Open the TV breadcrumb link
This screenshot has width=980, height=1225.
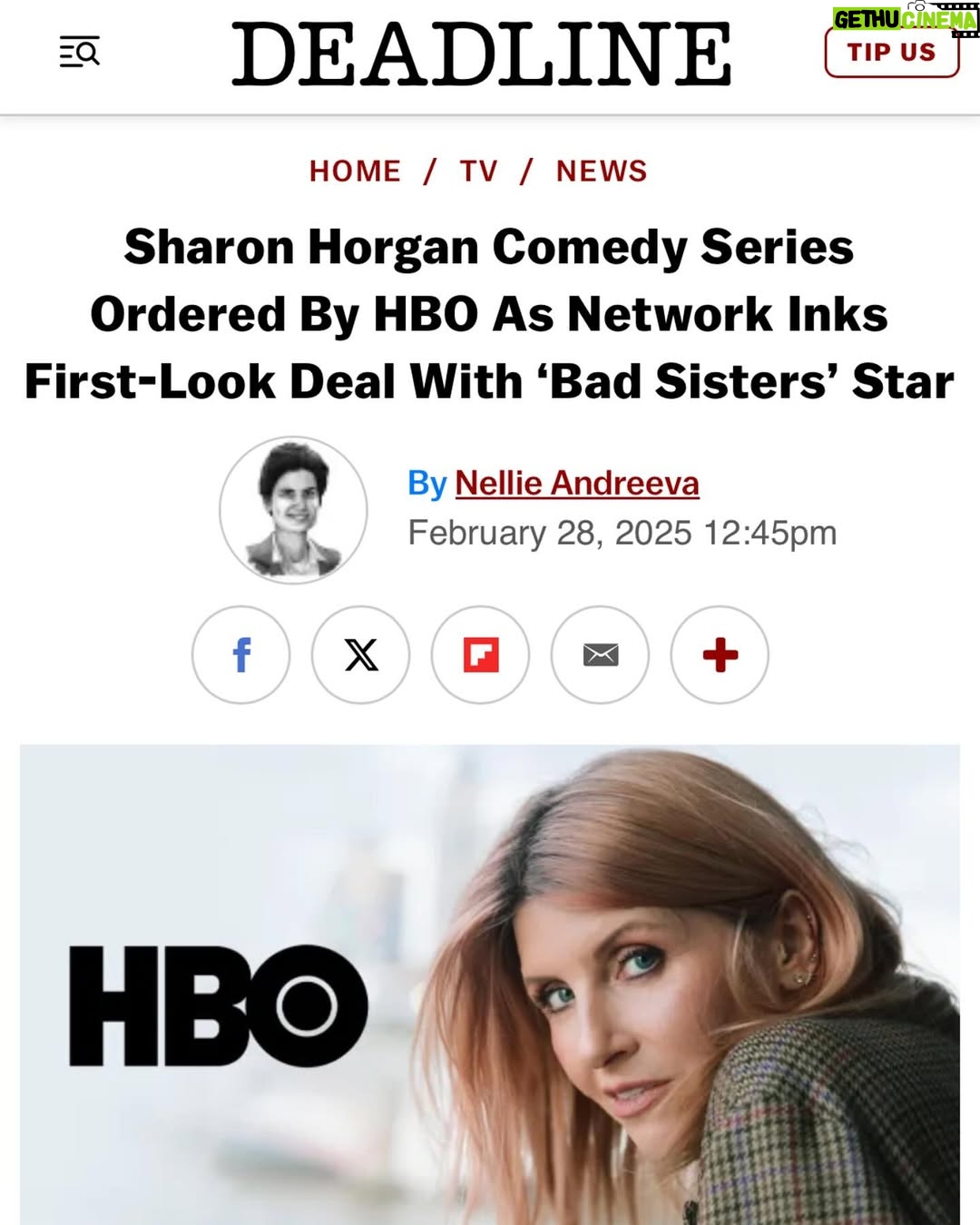tap(479, 171)
